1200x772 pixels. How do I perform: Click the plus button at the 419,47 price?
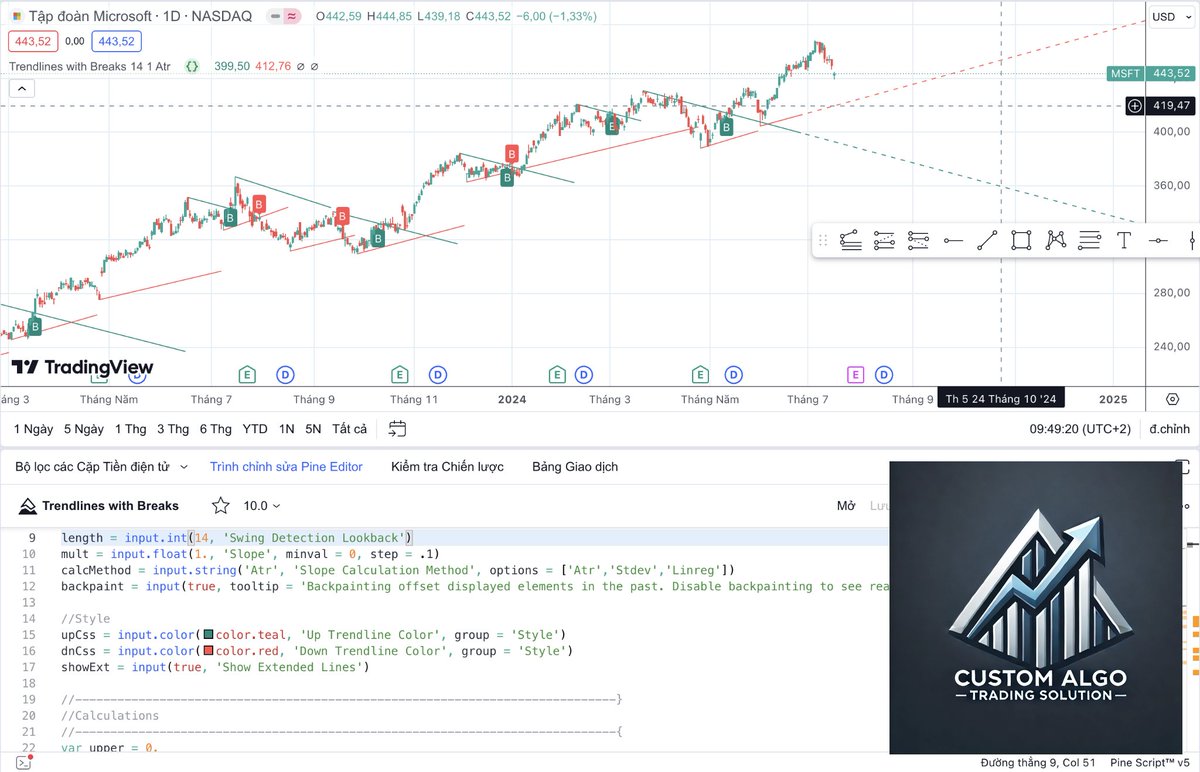[1135, 105]
